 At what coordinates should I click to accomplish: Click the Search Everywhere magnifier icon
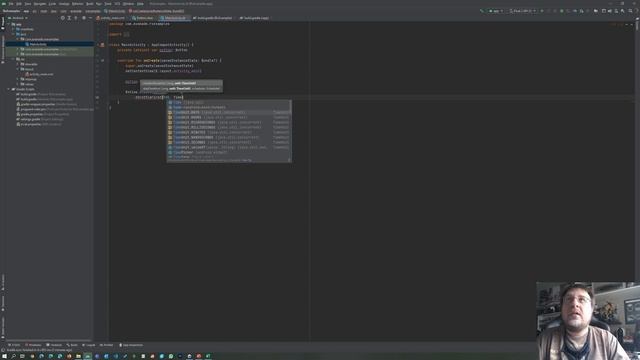630,11
